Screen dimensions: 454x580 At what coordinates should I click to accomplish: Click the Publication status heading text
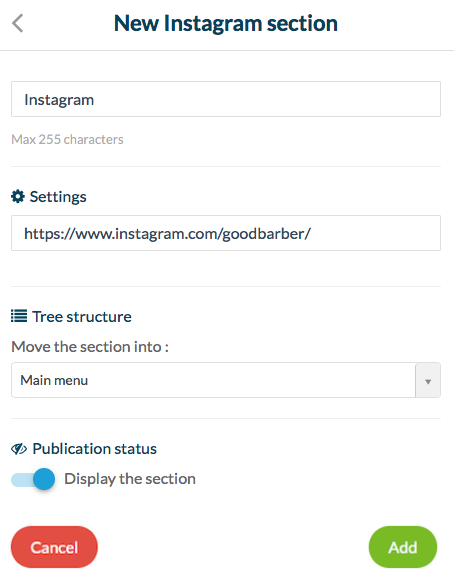tap(94, 449)
